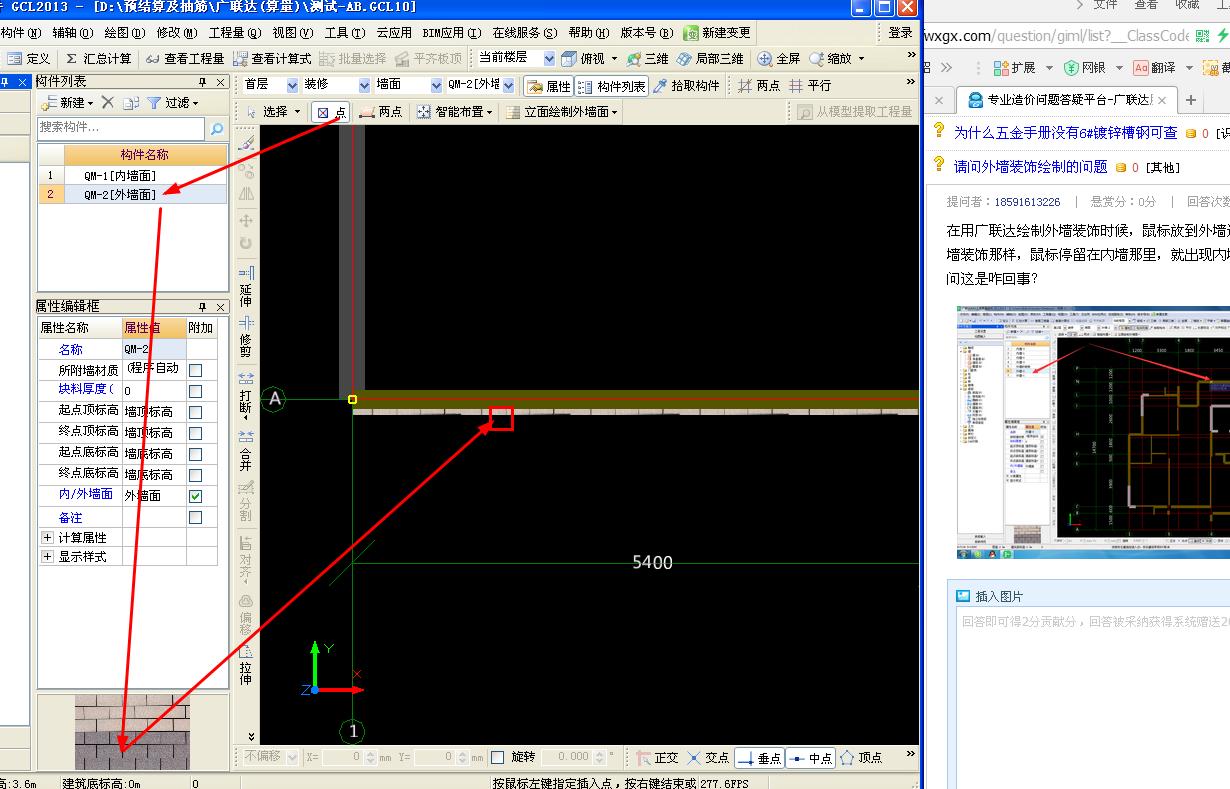1230x789 pixels.
Task: Toggle the 构件列表 component list button
Action: 612,86
